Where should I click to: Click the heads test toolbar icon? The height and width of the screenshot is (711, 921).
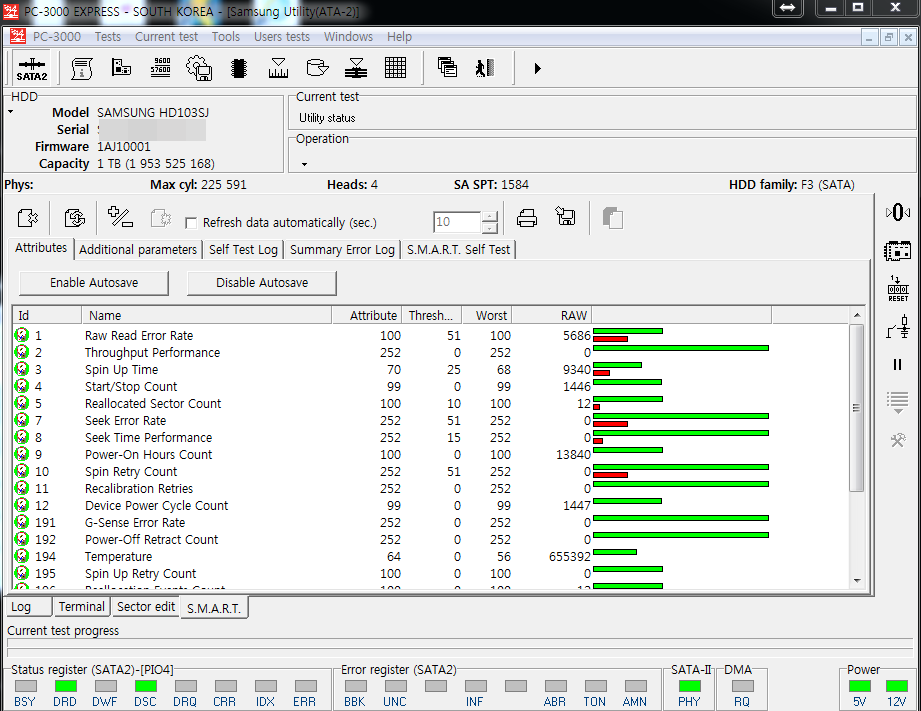click(356, 69)
